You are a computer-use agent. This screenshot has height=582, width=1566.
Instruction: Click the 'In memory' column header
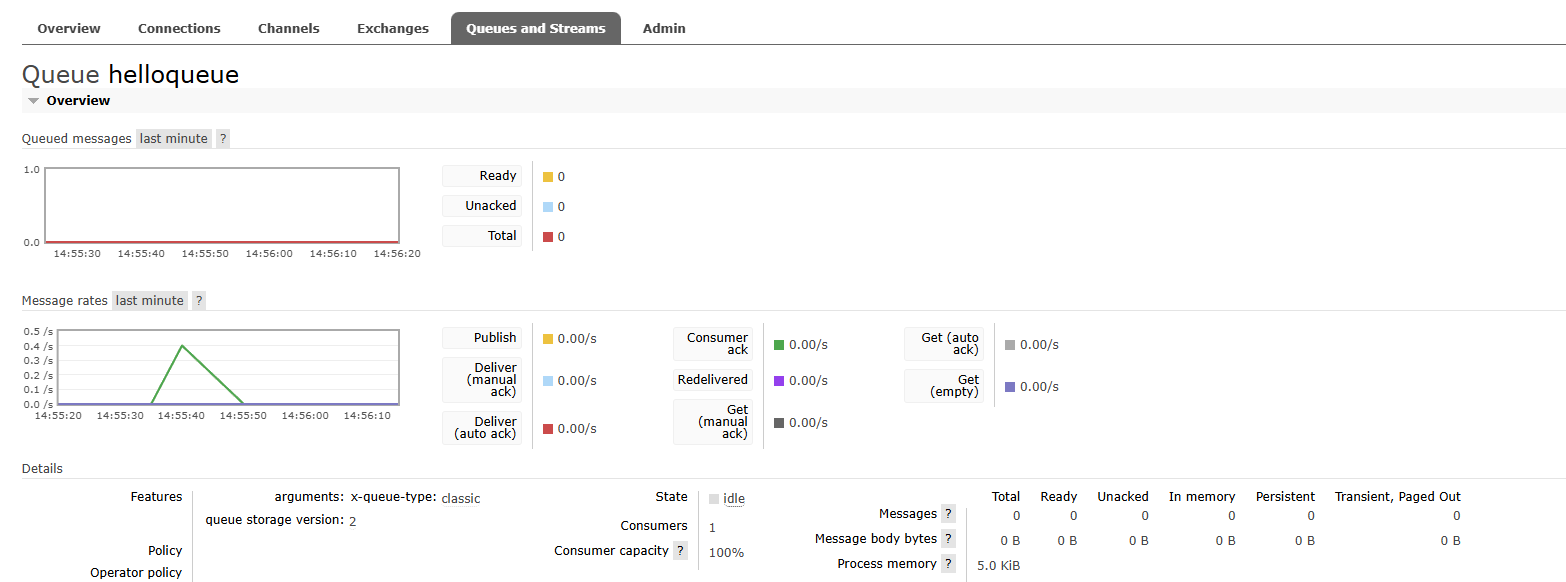point(1202,497)
